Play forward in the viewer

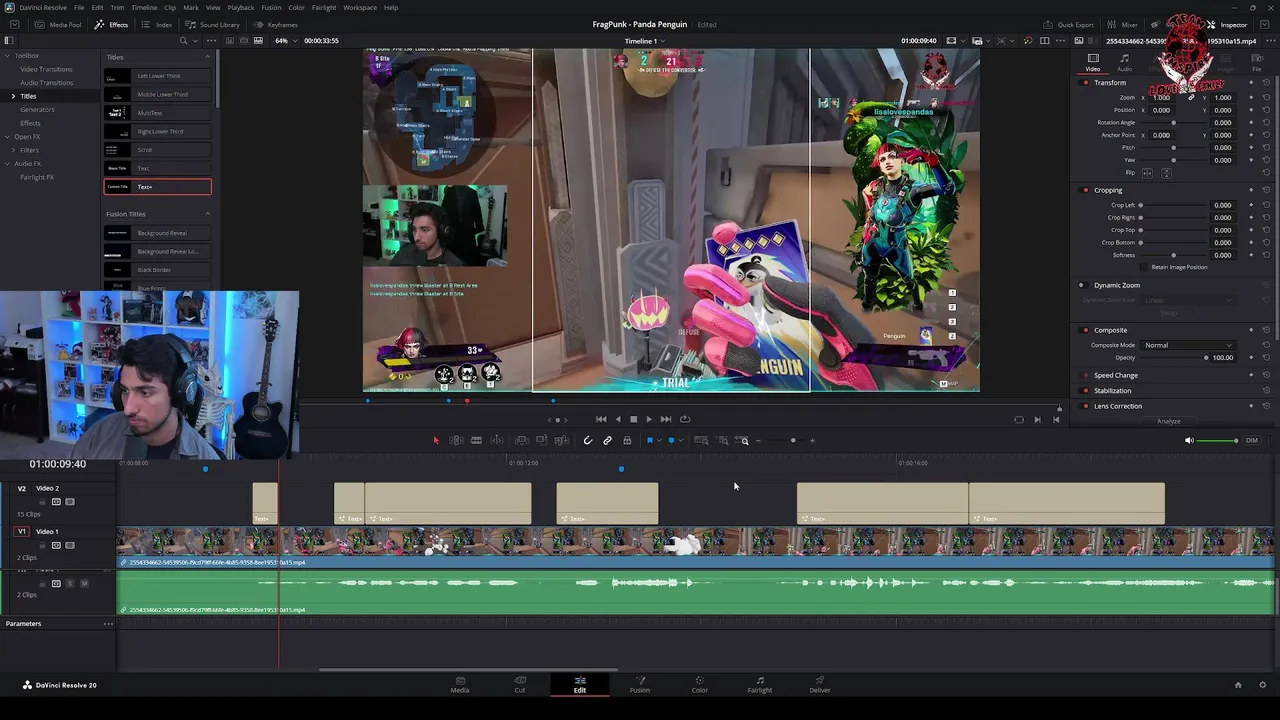pyautogui.click(x=649, y=419)
